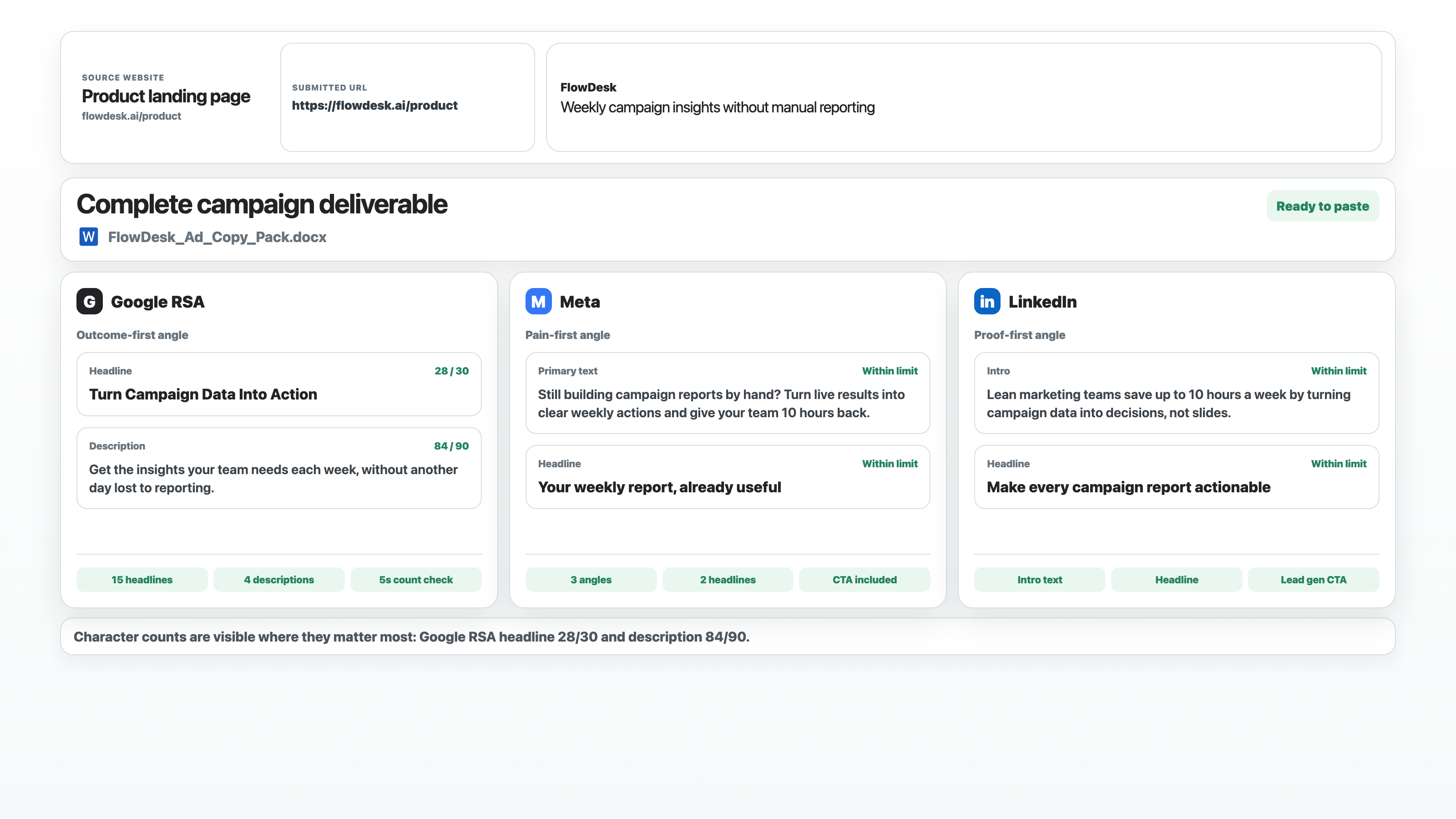Click LinkedIn headline Within limit status

tap(1339, 464)
